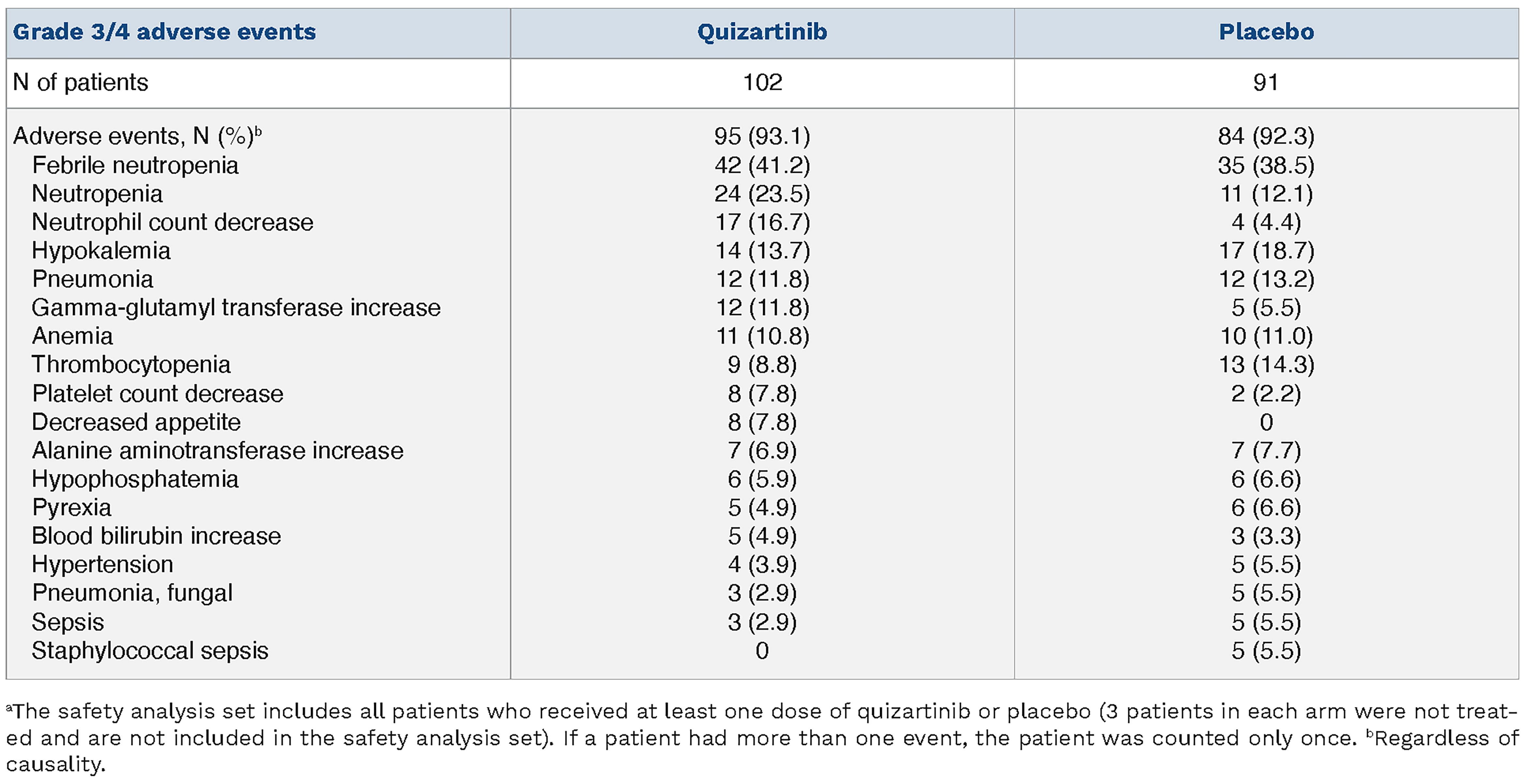1528x784 pixels.
Task: Click the Placebo column header
Action: click(1266, 32)
